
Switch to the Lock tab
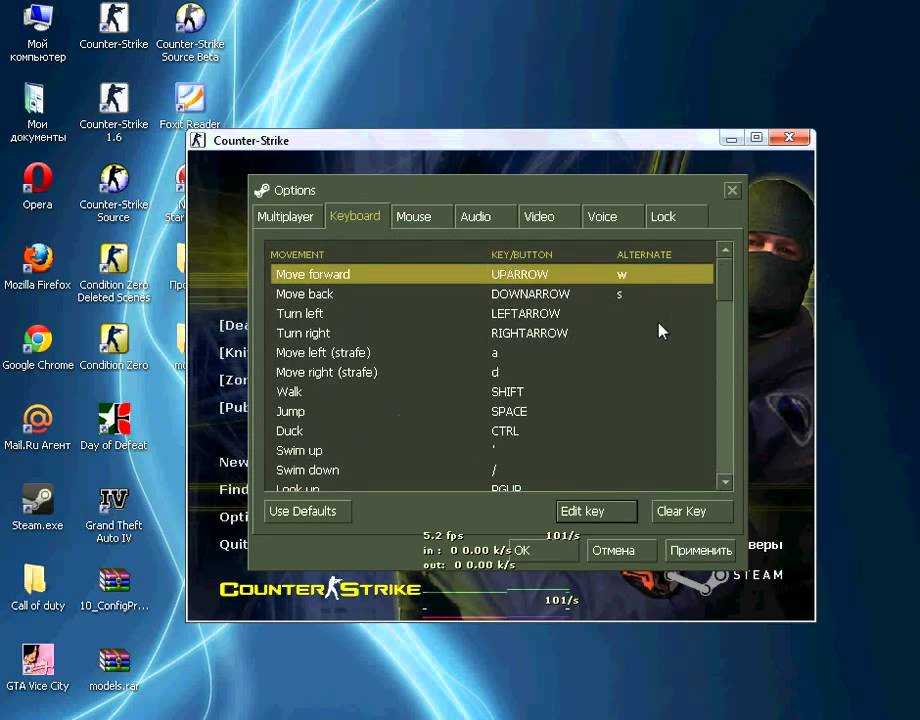tap(676, 217)
